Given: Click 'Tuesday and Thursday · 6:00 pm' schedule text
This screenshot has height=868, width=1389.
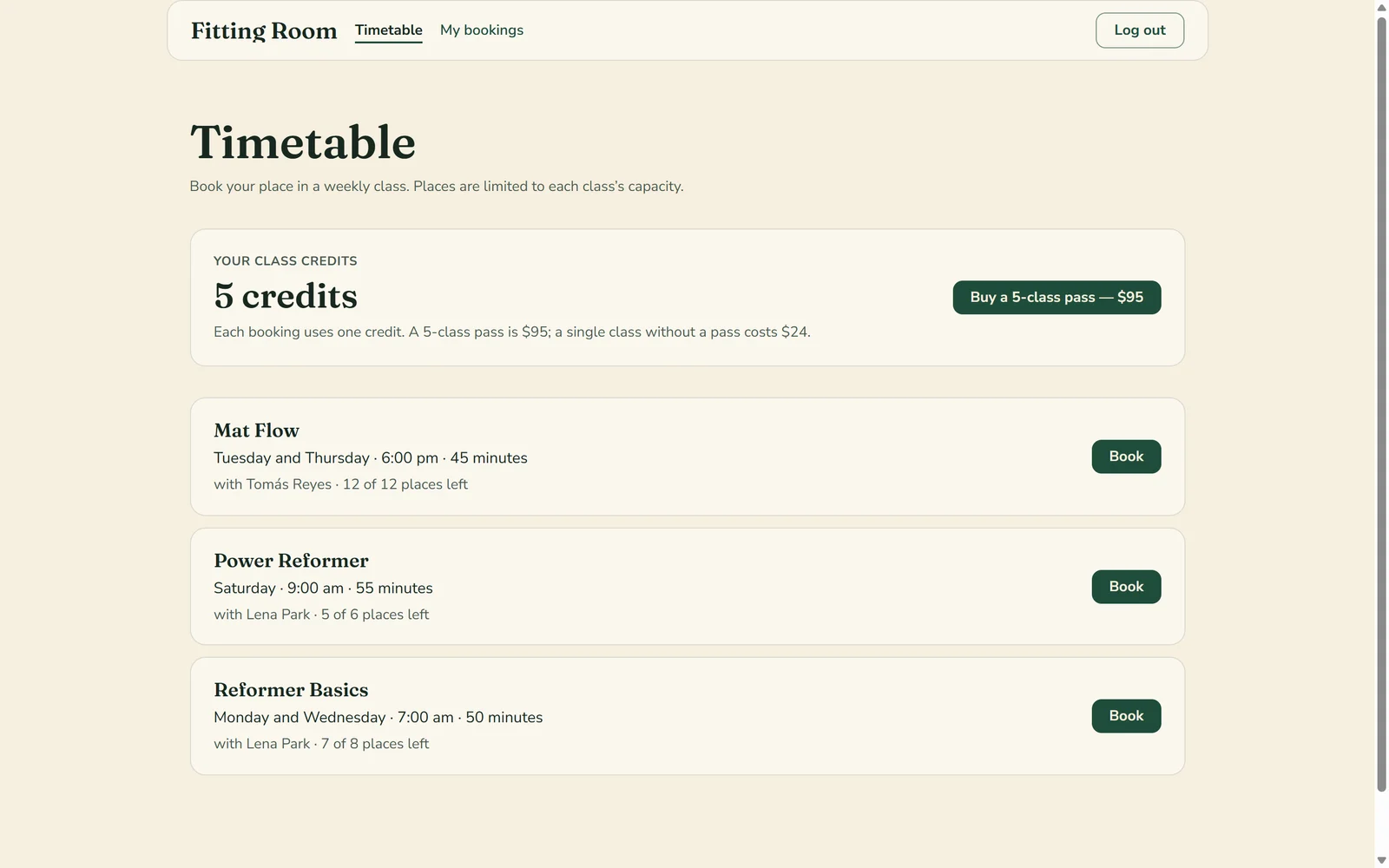Looking at the screenshot, I should (x=326, y=458).
